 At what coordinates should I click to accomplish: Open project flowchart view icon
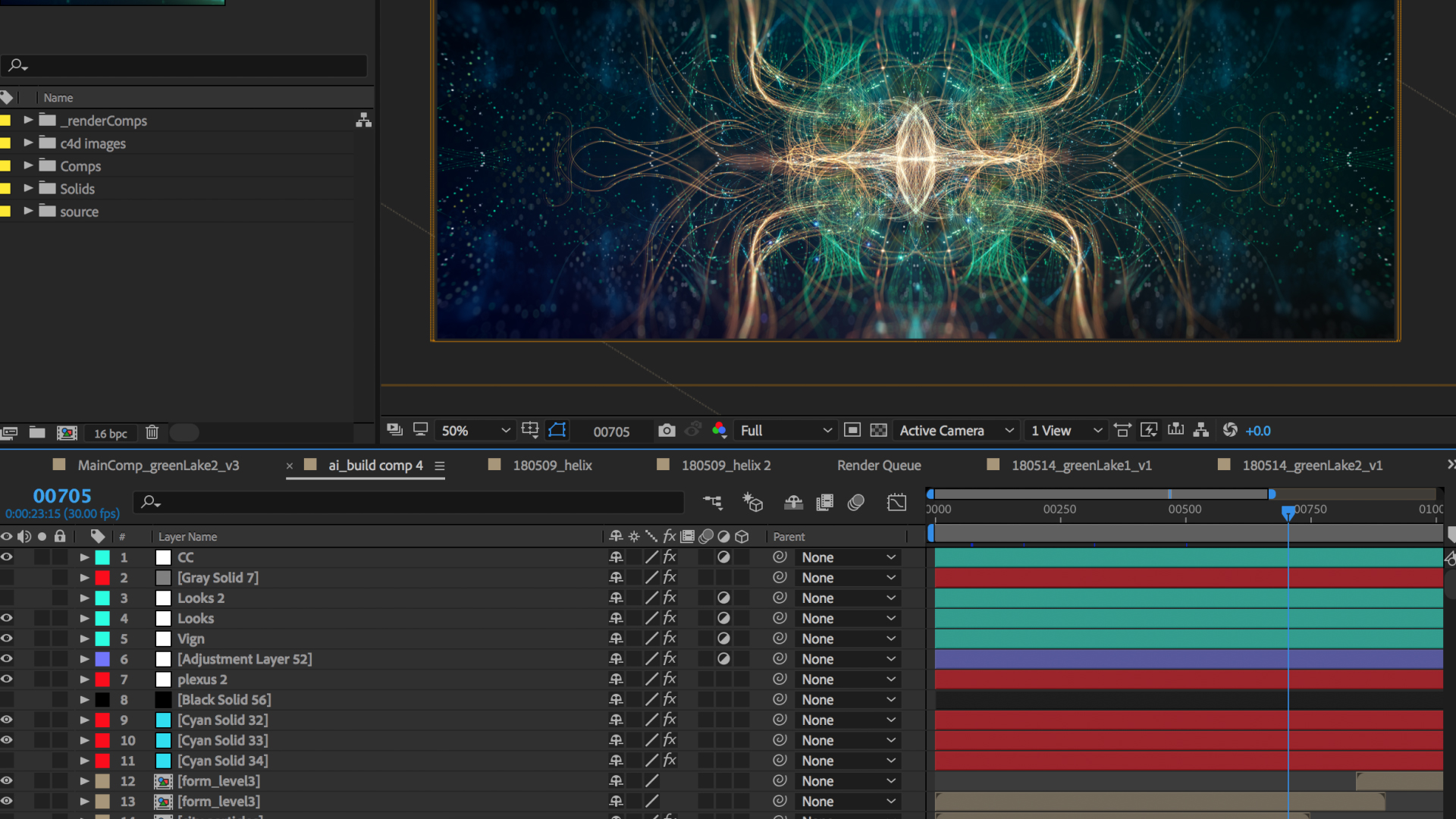(364, 120)
